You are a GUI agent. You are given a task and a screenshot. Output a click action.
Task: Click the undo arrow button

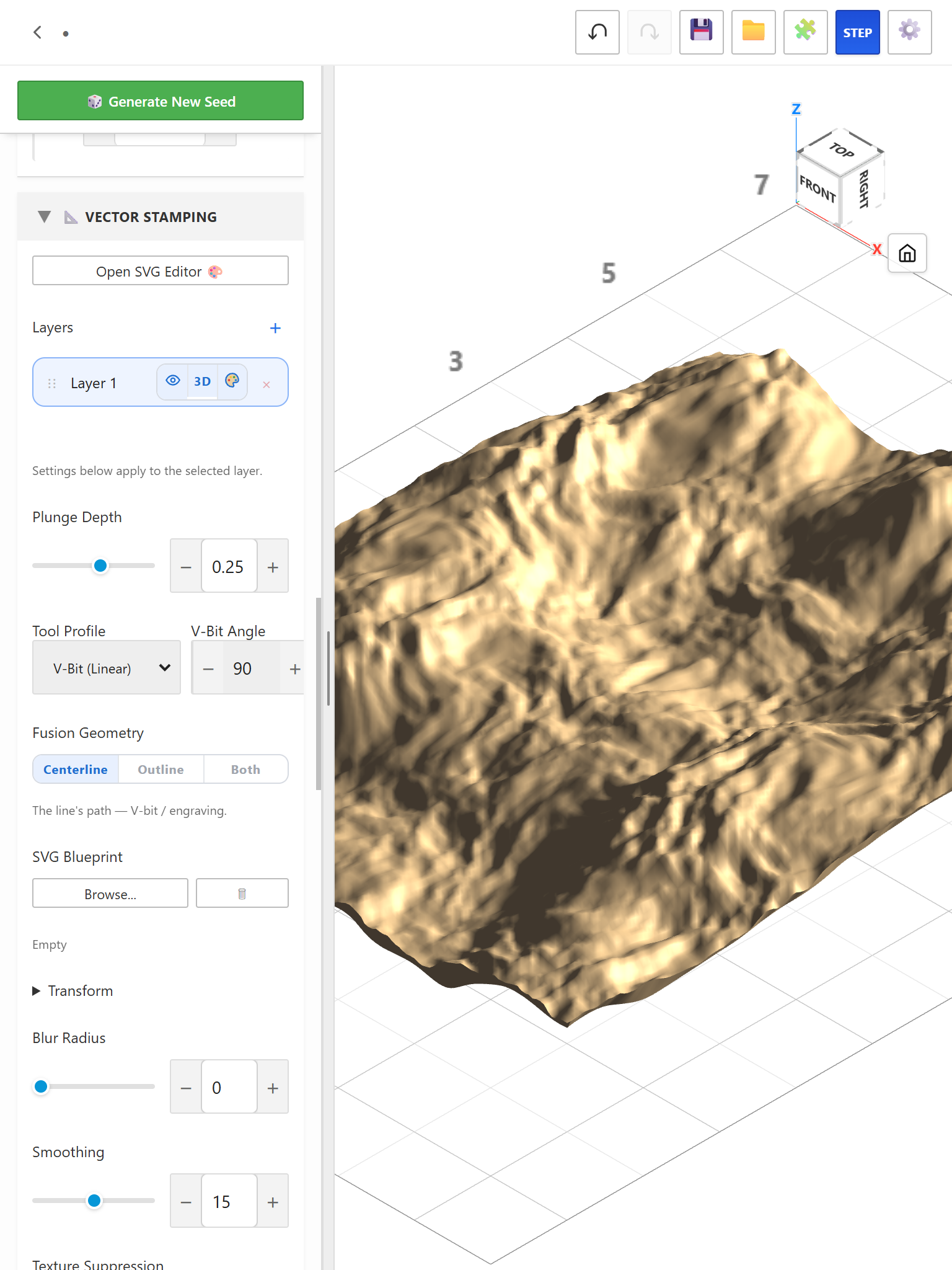597,32
